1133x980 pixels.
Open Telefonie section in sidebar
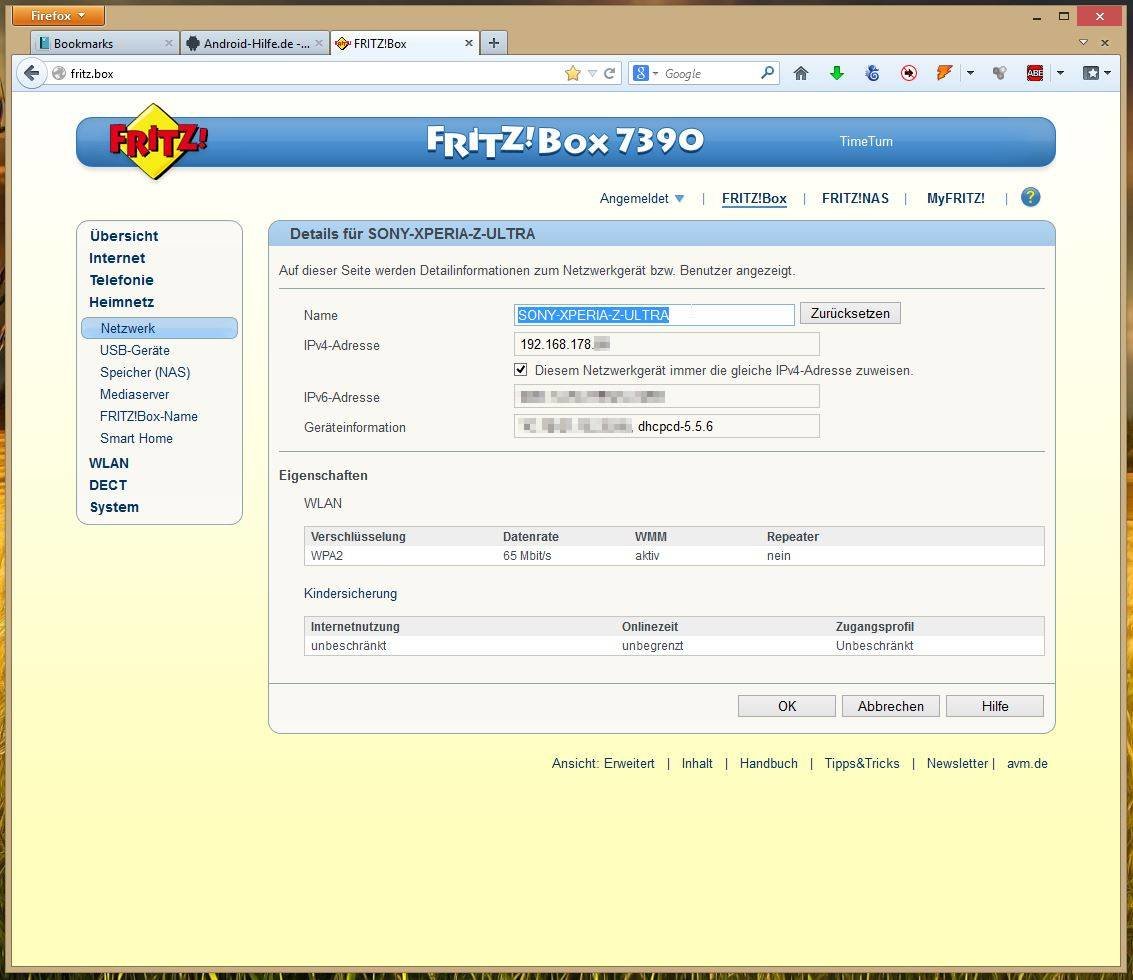tap(121, 280)
